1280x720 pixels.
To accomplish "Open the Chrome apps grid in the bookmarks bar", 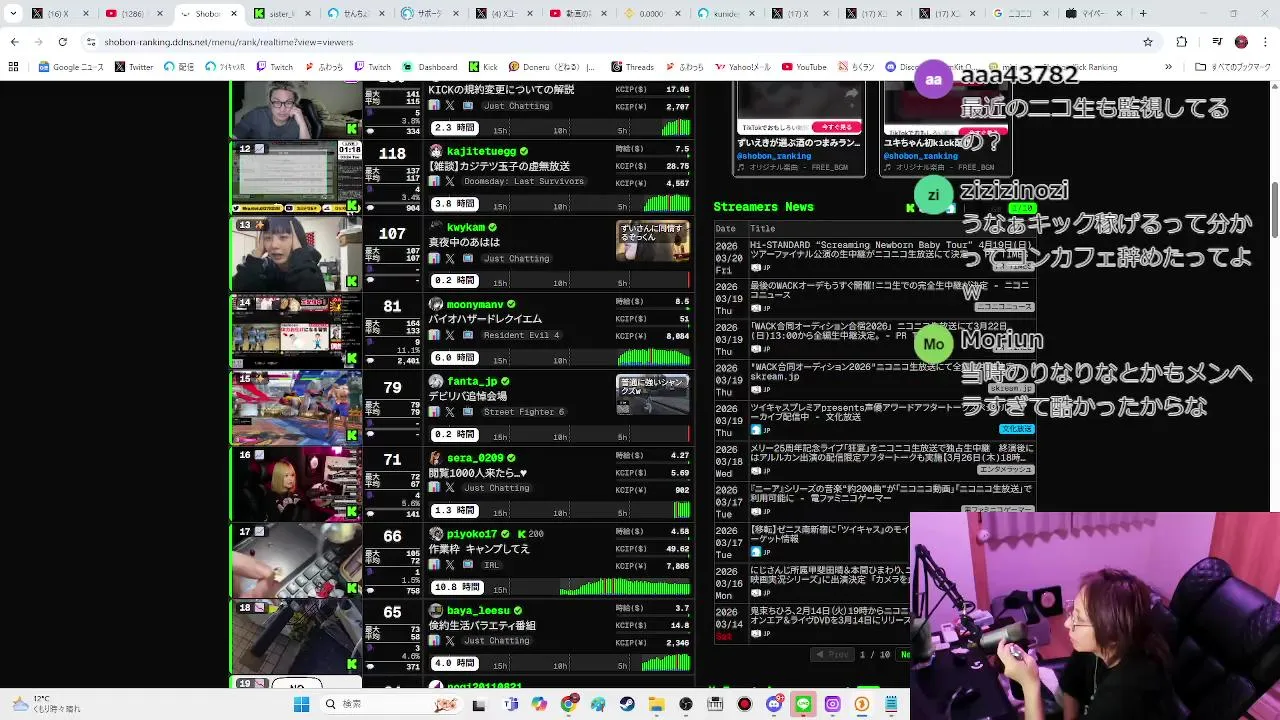I will coord(13,67).
